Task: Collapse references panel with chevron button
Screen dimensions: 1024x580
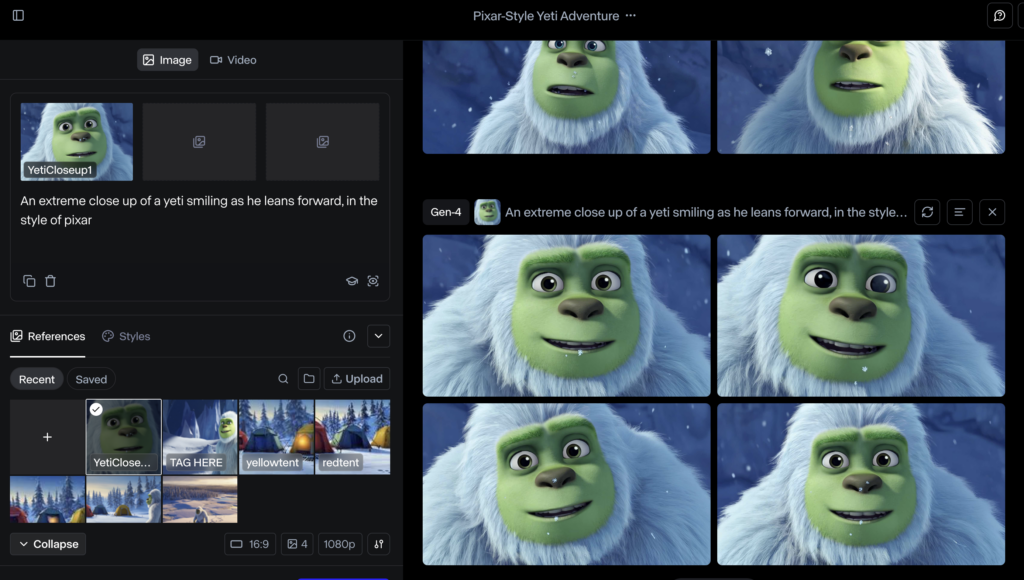Action: coord(378,336)
